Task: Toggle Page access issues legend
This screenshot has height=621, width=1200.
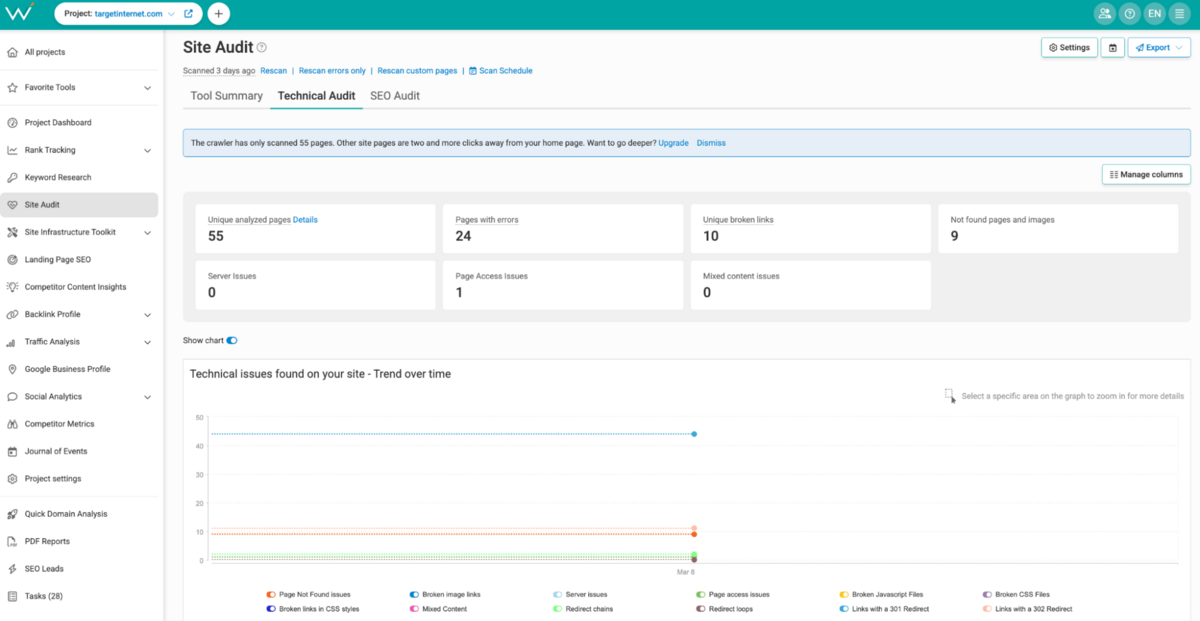Action: click(x=701, y=595)
